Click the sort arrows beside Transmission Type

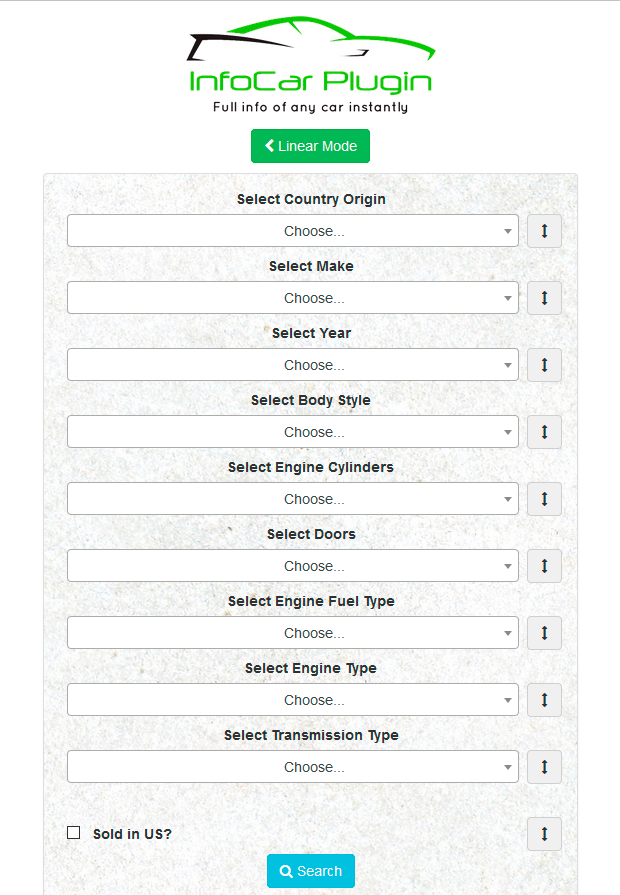click(544, 767)
